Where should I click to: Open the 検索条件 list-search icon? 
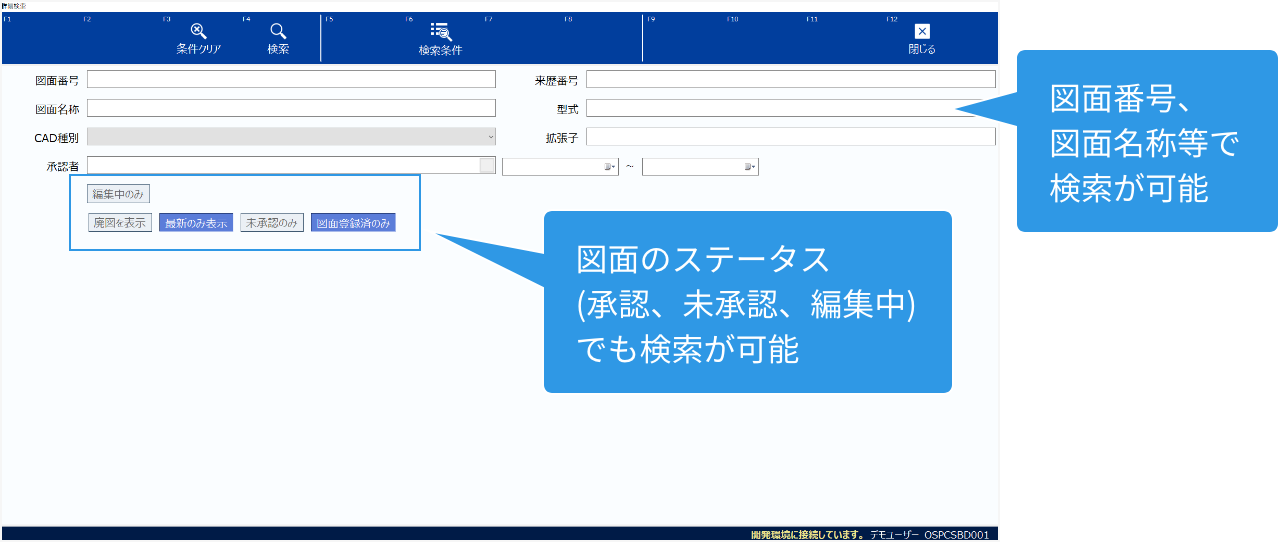click(440, 31)
